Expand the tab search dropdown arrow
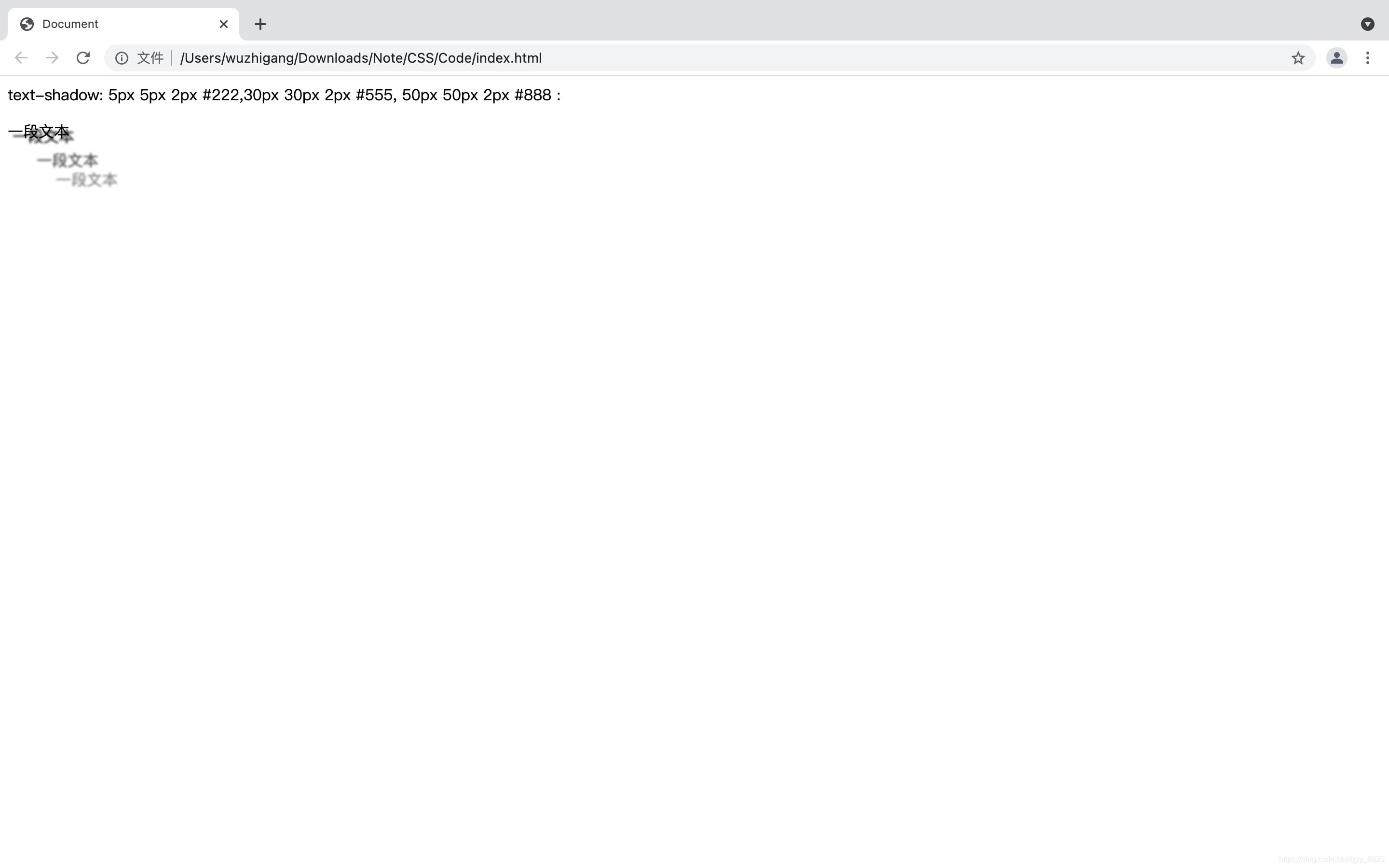Viewport: 1389px width, 868px height. pos(1367,24)
